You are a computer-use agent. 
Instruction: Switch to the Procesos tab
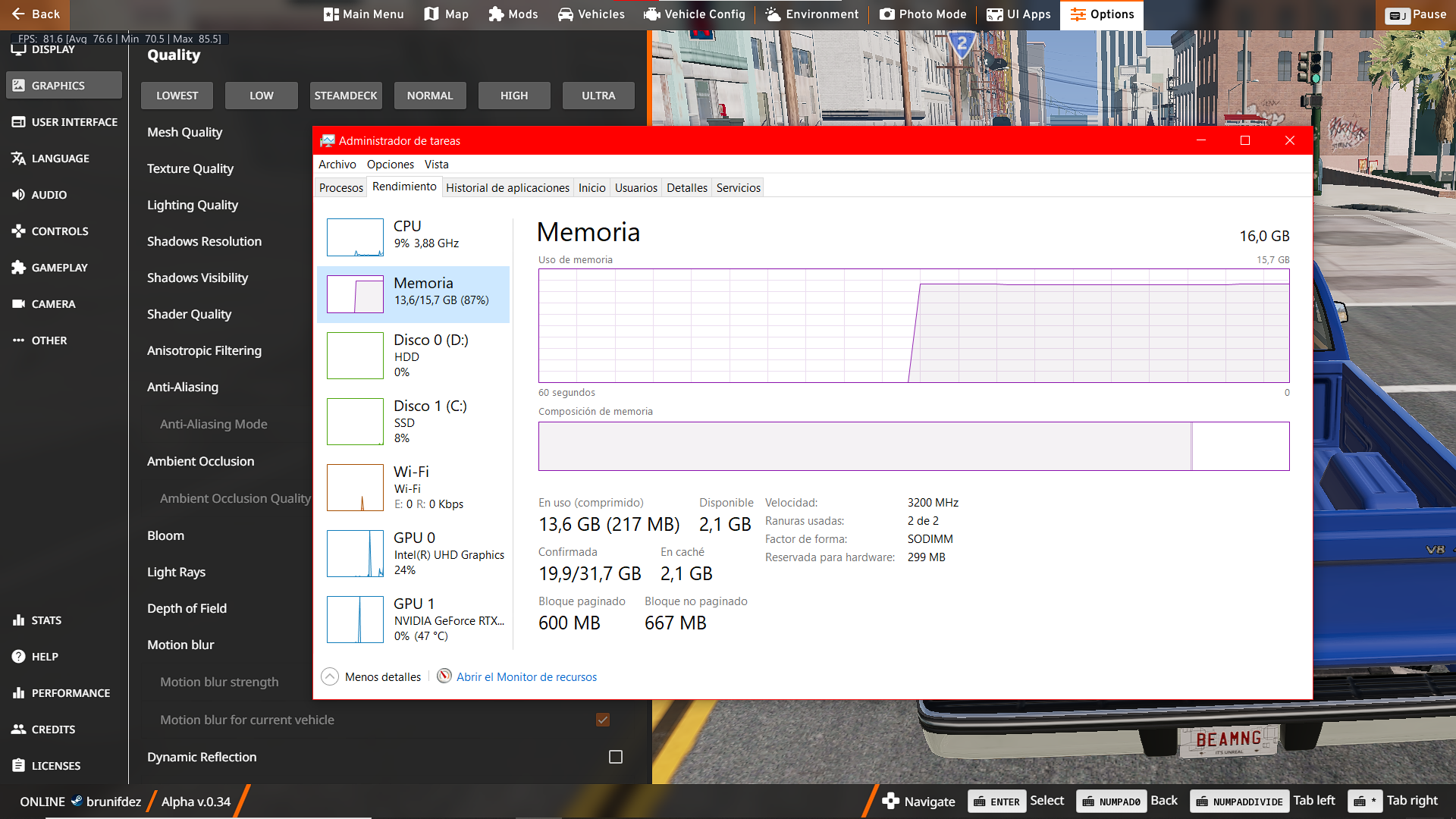[x=340, y=188]
